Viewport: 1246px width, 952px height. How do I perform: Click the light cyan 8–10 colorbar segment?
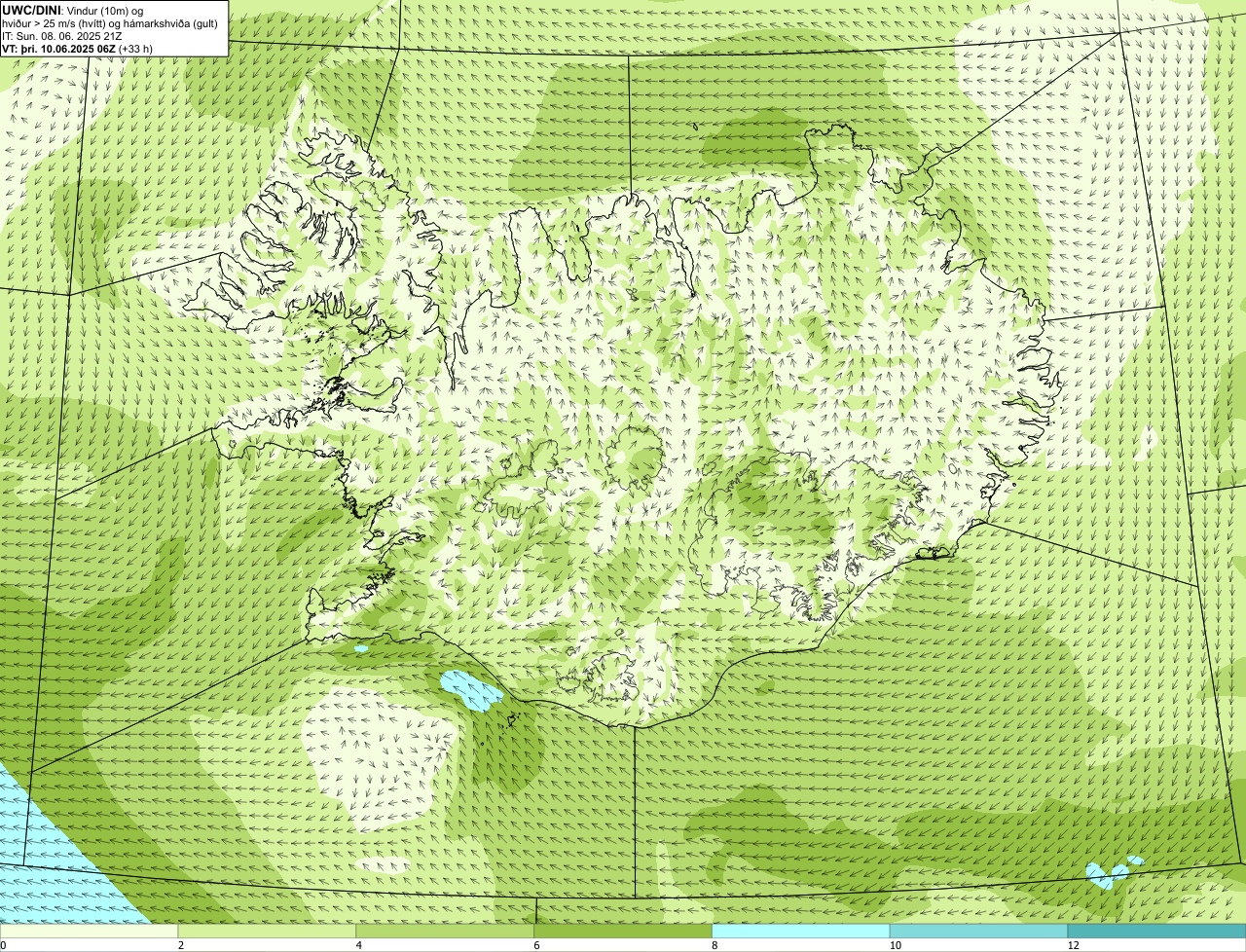pos(801,931)
